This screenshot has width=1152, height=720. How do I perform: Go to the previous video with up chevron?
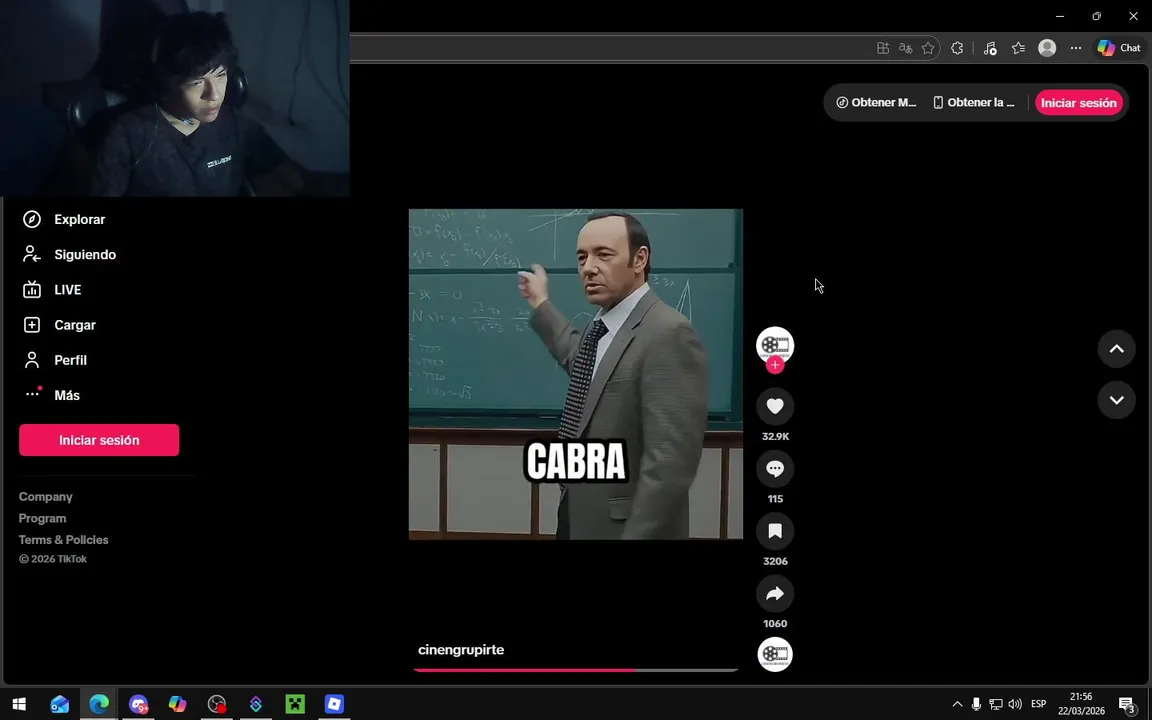tap(1116, 349)
